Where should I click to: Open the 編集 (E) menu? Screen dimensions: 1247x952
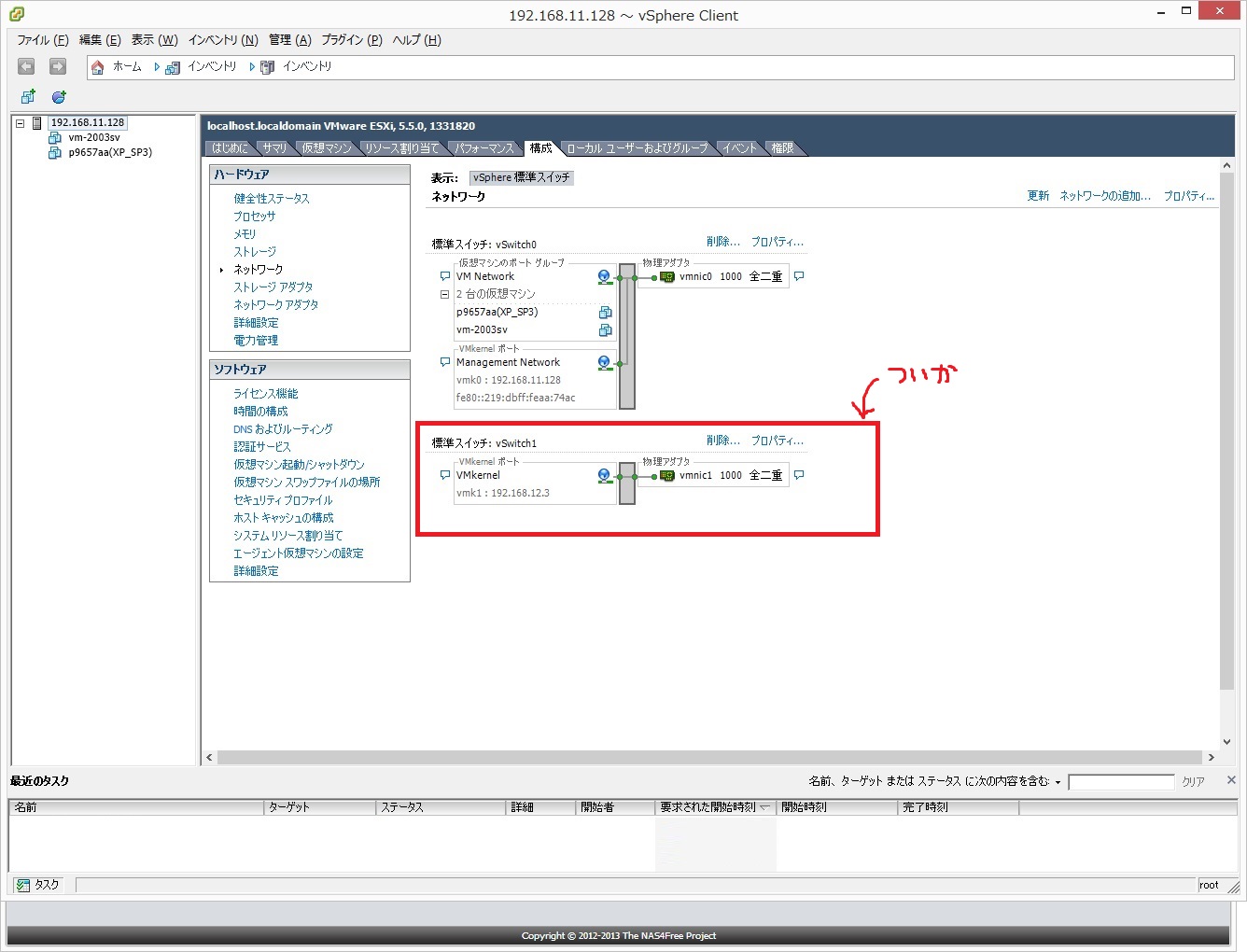(100, 40)
